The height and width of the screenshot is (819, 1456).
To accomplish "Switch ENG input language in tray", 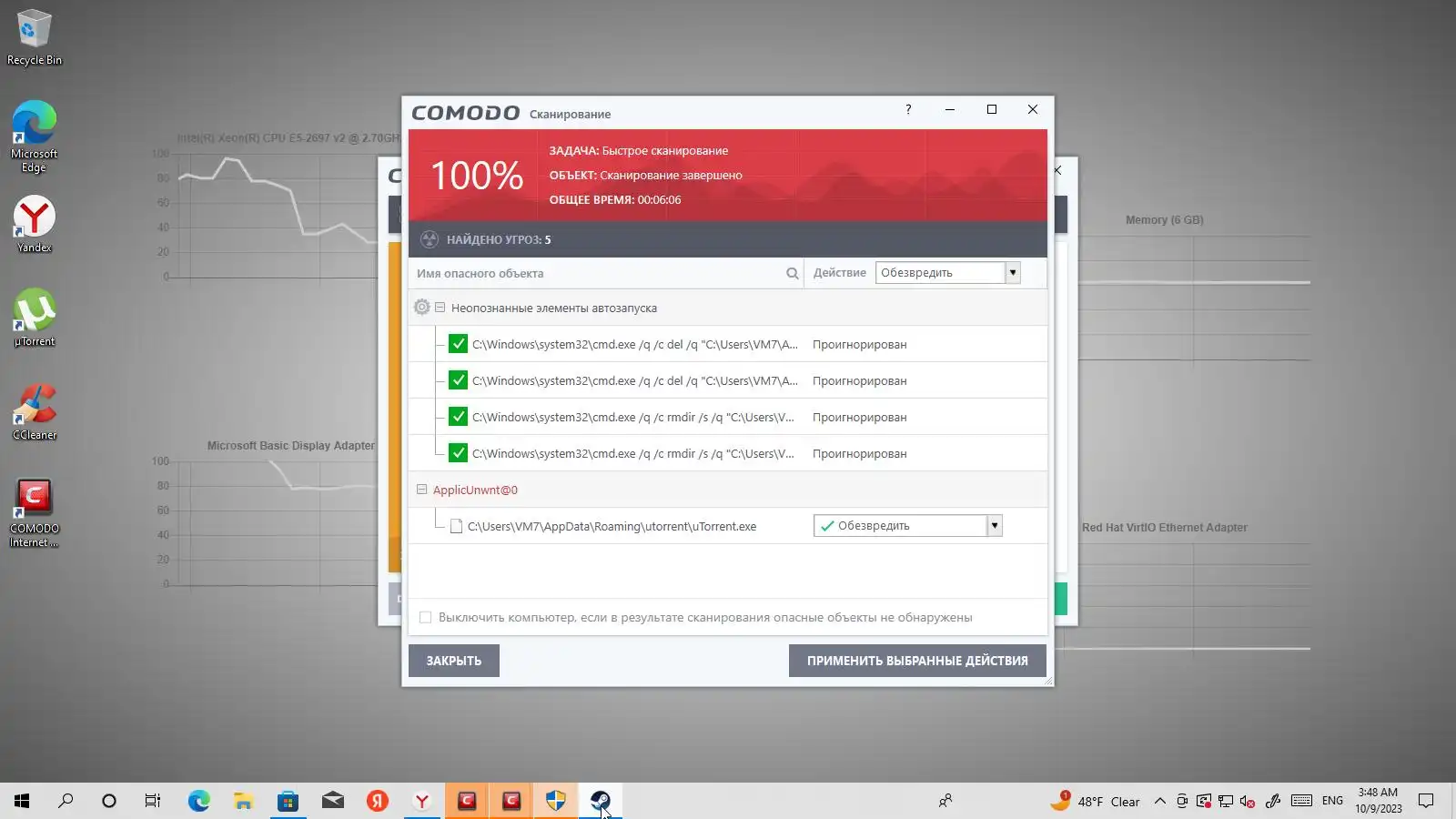I will coord(1332,801).
